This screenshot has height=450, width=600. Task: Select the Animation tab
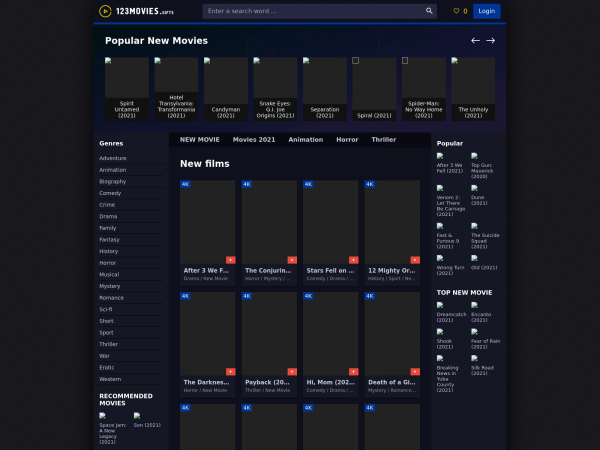tap(305, 140)
